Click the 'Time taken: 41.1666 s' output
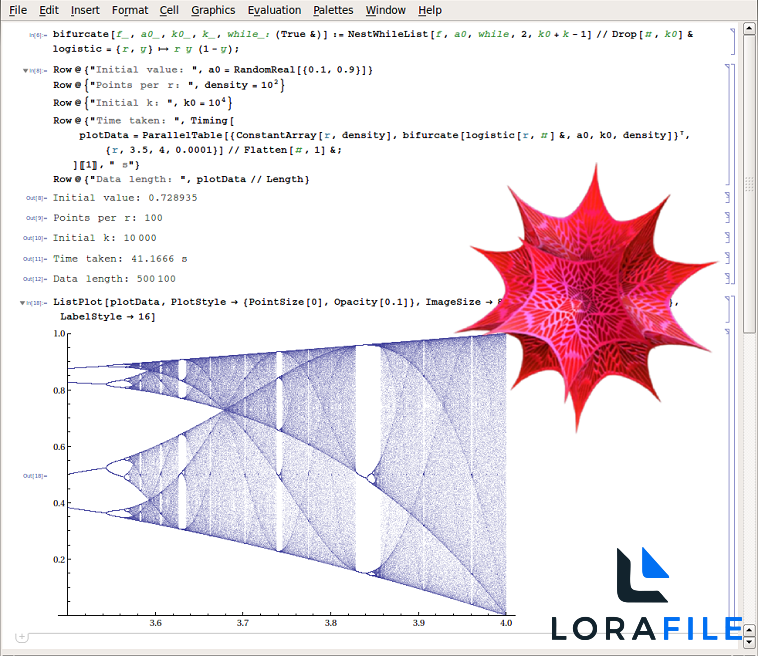This screenshot has width=758, height=656. coord(120,259)
